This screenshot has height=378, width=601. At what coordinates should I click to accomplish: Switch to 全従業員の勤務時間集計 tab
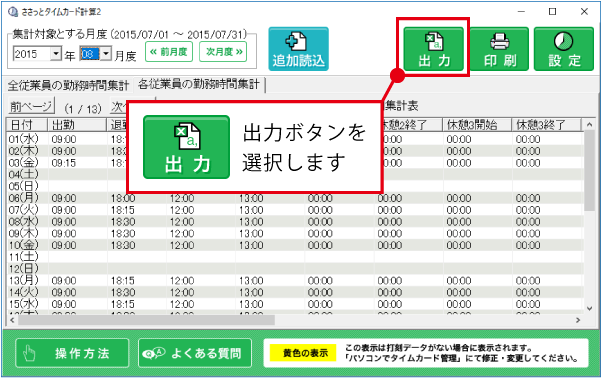(68, 85)
